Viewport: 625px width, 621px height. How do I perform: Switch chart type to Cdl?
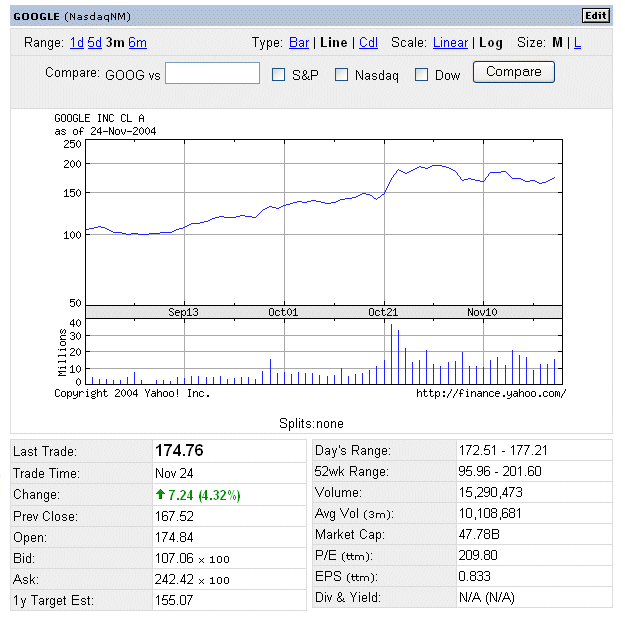(x=368, y=42)
